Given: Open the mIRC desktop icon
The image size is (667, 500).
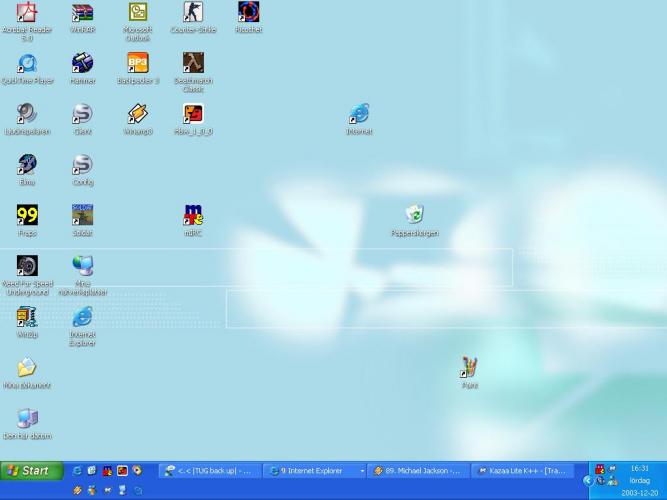Looking at the screenshot, I should (x=193, y=216).
